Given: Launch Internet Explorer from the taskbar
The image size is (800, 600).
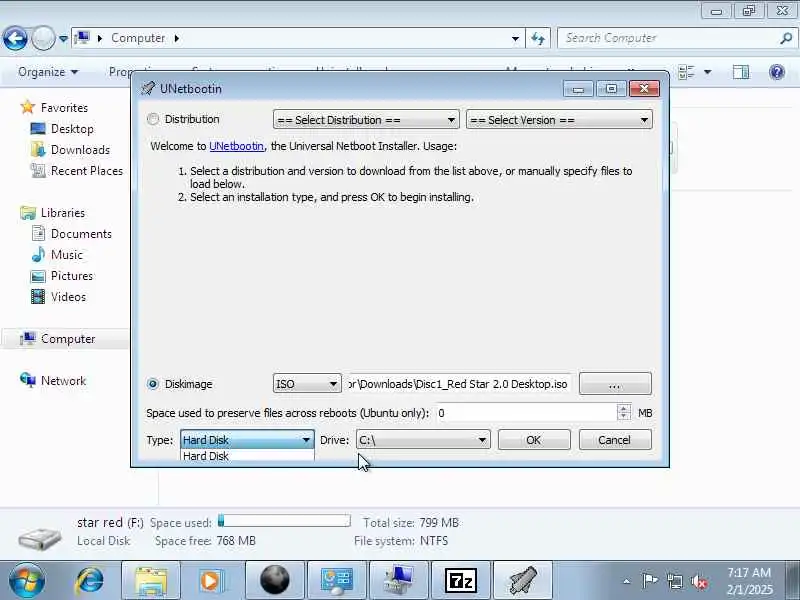Looking at the screenshot, I should [x=90, y=580].
